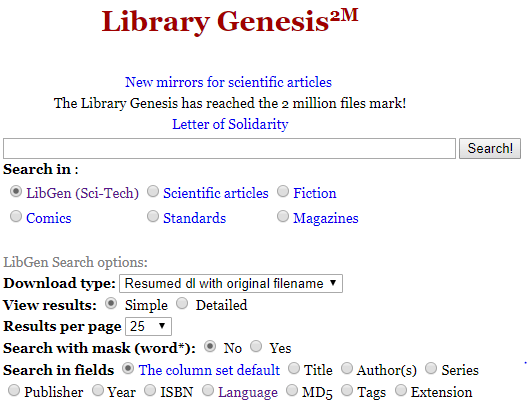Screen dimensions: 527x417
Task: Choose the ISBN field radio button
Action: pyautogui.click(x=150, y=391)
